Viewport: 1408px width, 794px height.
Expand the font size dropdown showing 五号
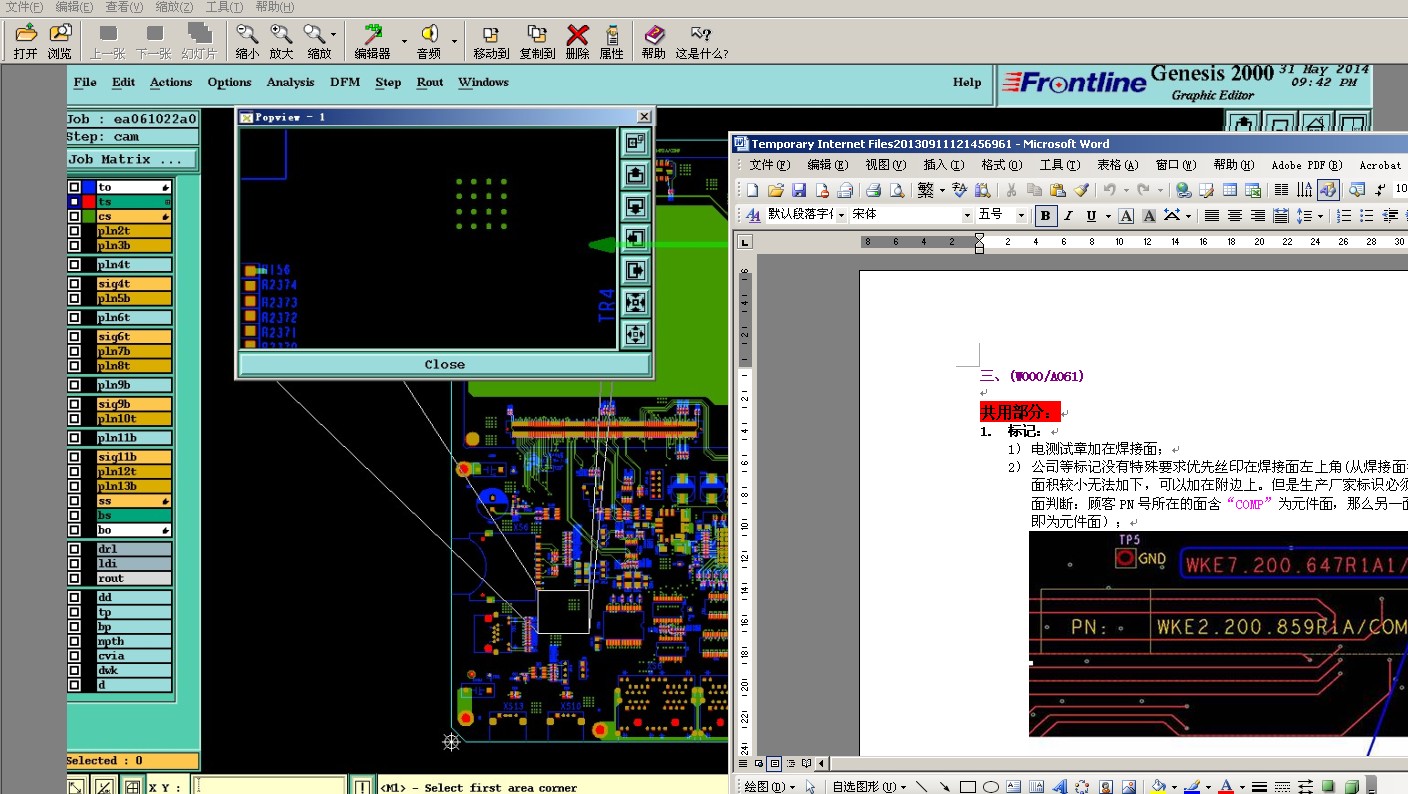click(1021, 215)
